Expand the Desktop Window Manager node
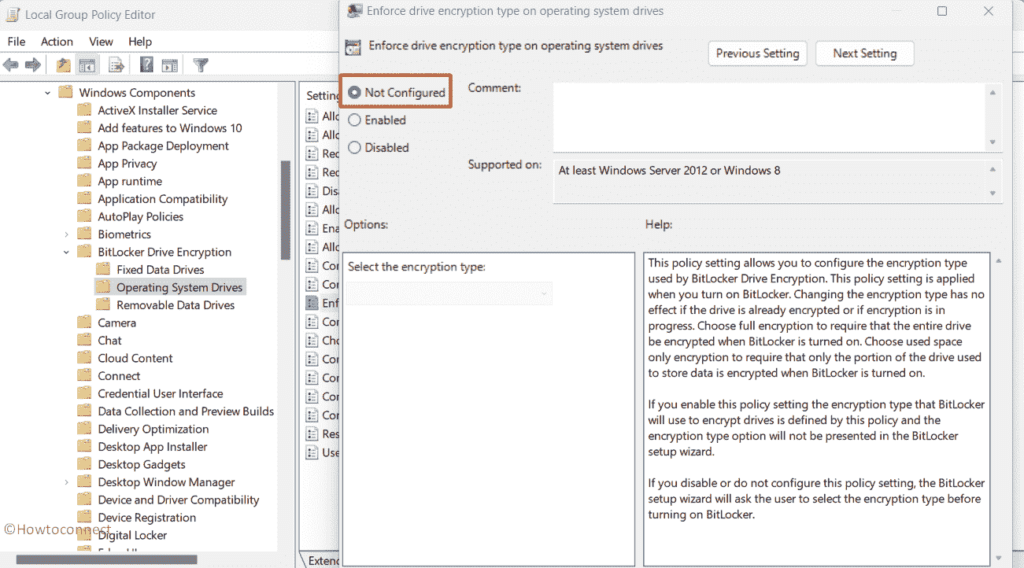The width and height of the screenshot is (1024, 568). (x=66, y=482)
